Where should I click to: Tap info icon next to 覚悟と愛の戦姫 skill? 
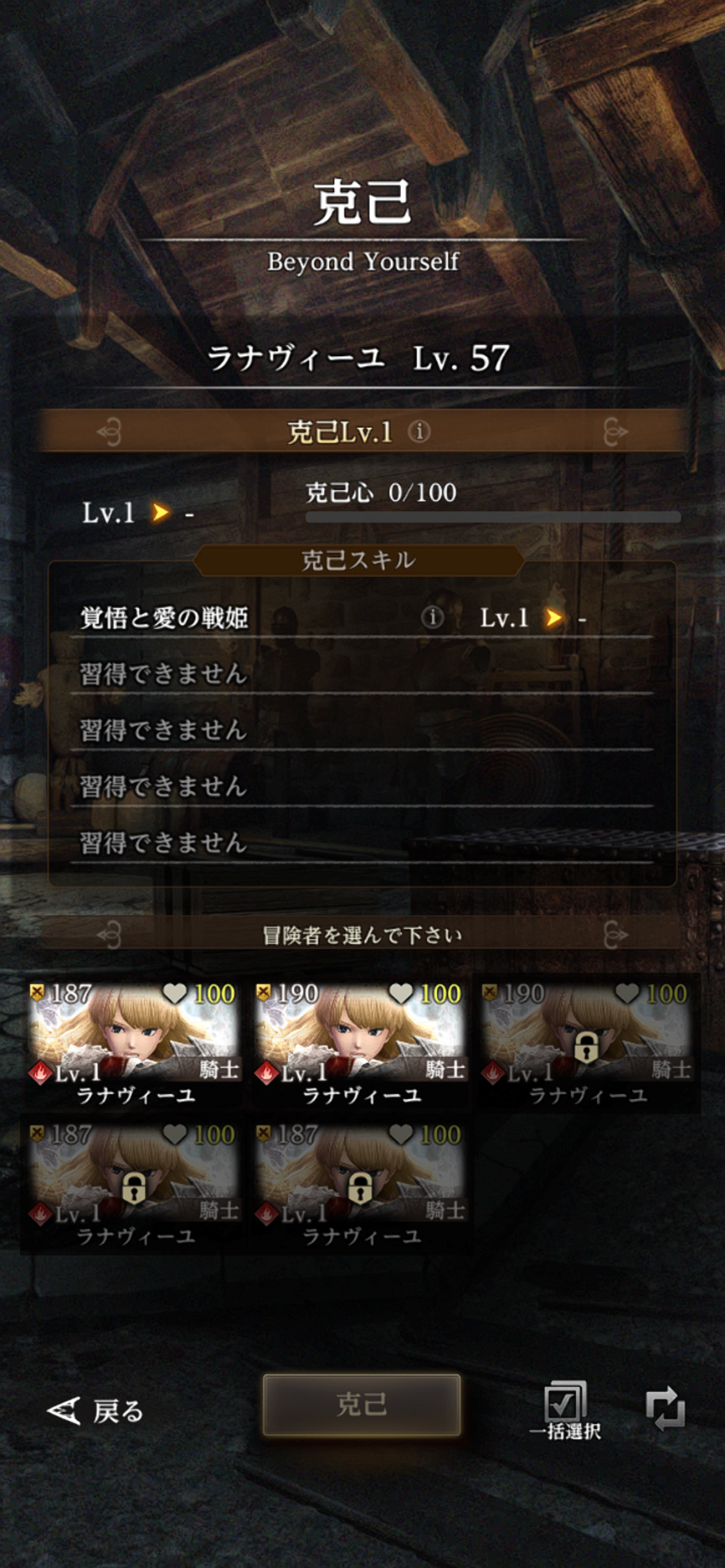433,617
